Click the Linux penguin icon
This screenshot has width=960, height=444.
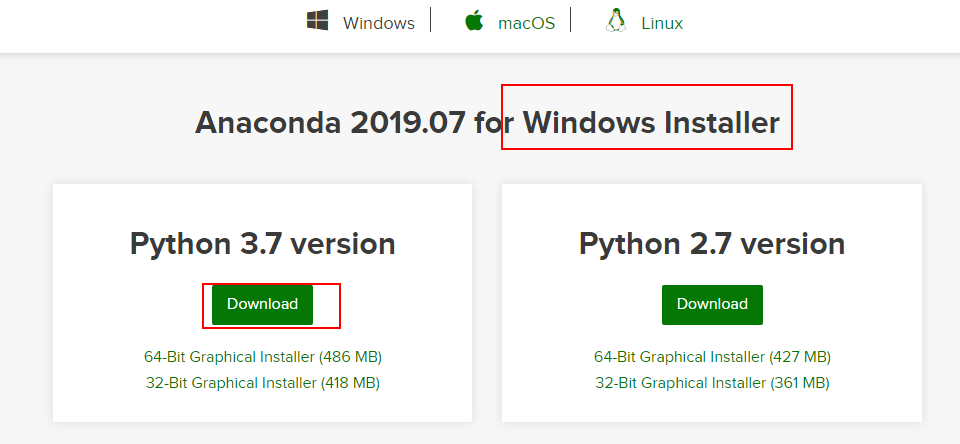pyautogui.click(x=615, y=21)
